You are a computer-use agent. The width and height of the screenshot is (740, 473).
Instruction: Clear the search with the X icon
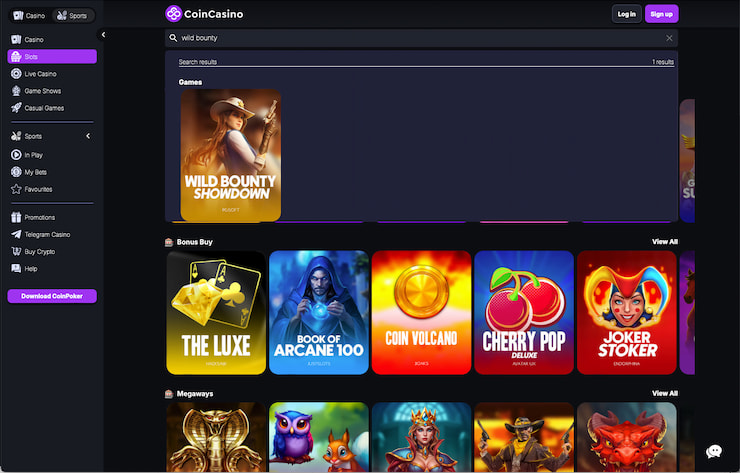[x=669, y=38]
